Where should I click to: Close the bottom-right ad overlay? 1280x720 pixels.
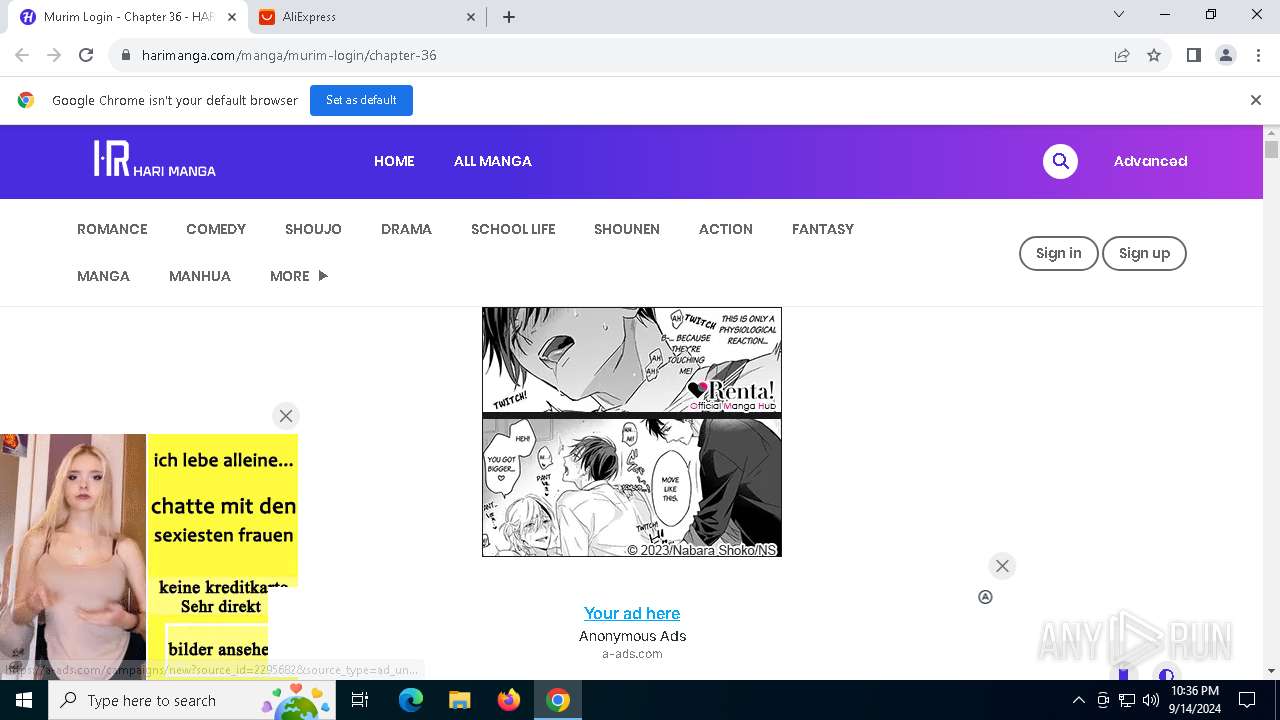click(x=1002, y=566)
